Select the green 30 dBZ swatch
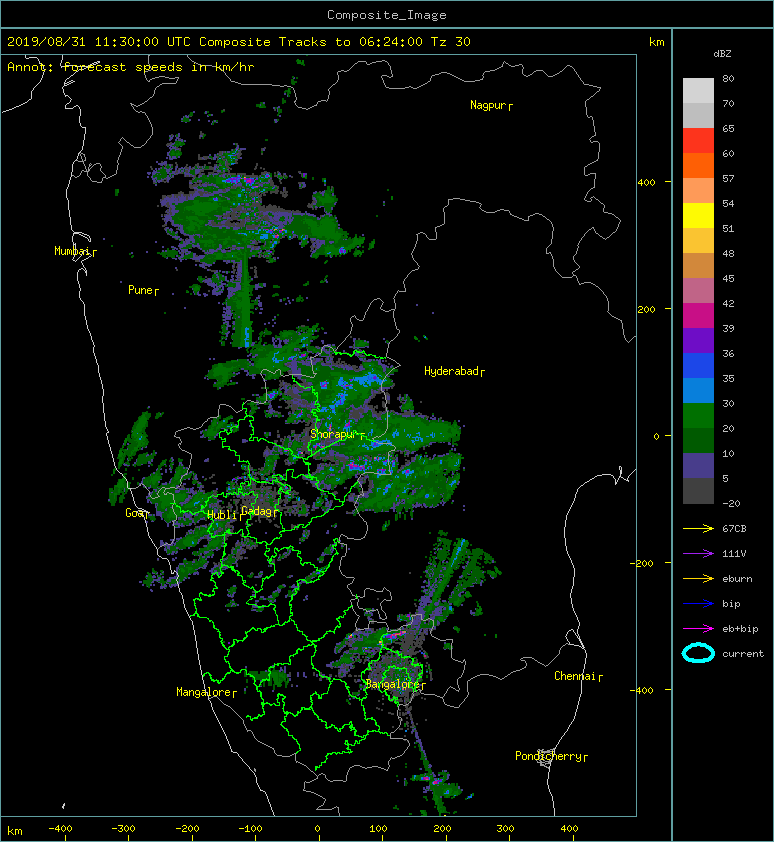The image size is (774, 842). coord(698,416)
